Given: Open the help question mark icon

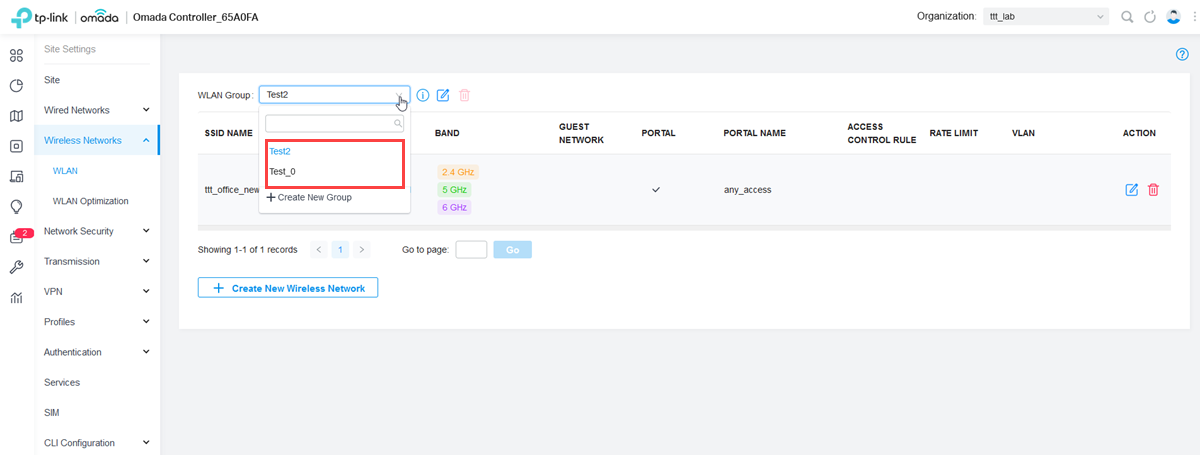Looking at the screenshot, I should (1182, 54).
